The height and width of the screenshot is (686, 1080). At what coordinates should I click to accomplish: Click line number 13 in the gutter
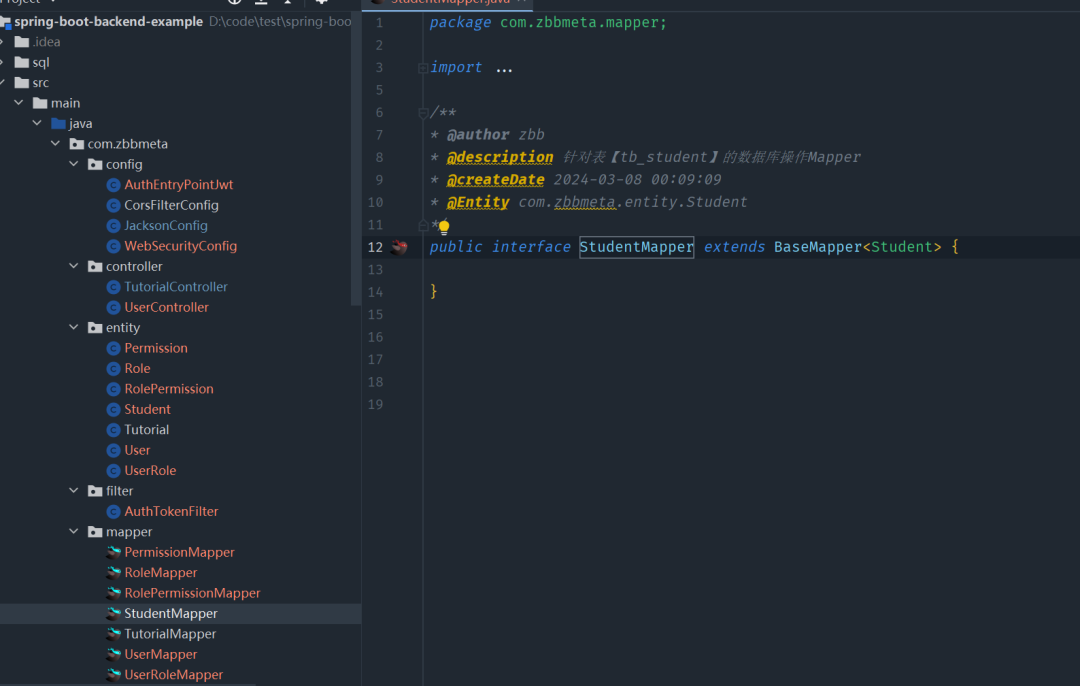[375, 270]
